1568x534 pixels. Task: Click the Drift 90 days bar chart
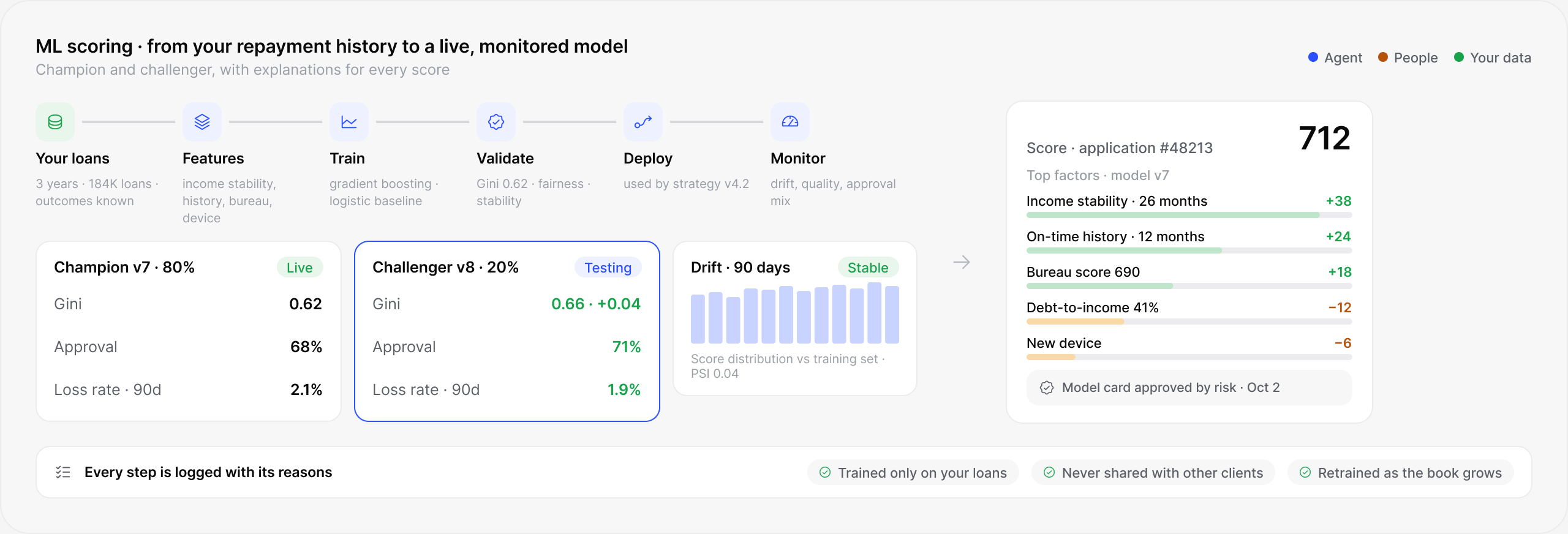tap(795, 313)
